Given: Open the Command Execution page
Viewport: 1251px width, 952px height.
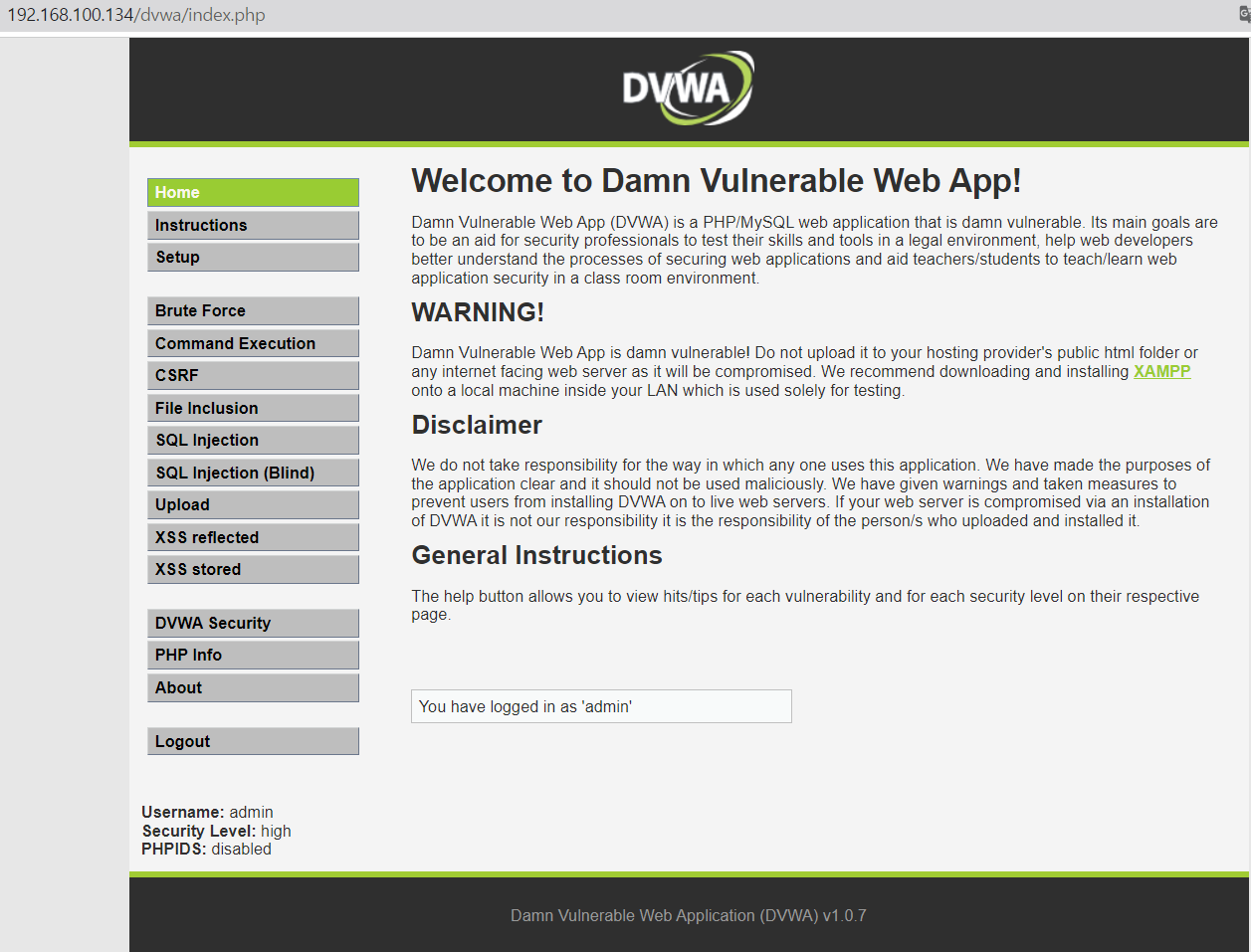Looking at the screenshot, I should pos(253,343).
